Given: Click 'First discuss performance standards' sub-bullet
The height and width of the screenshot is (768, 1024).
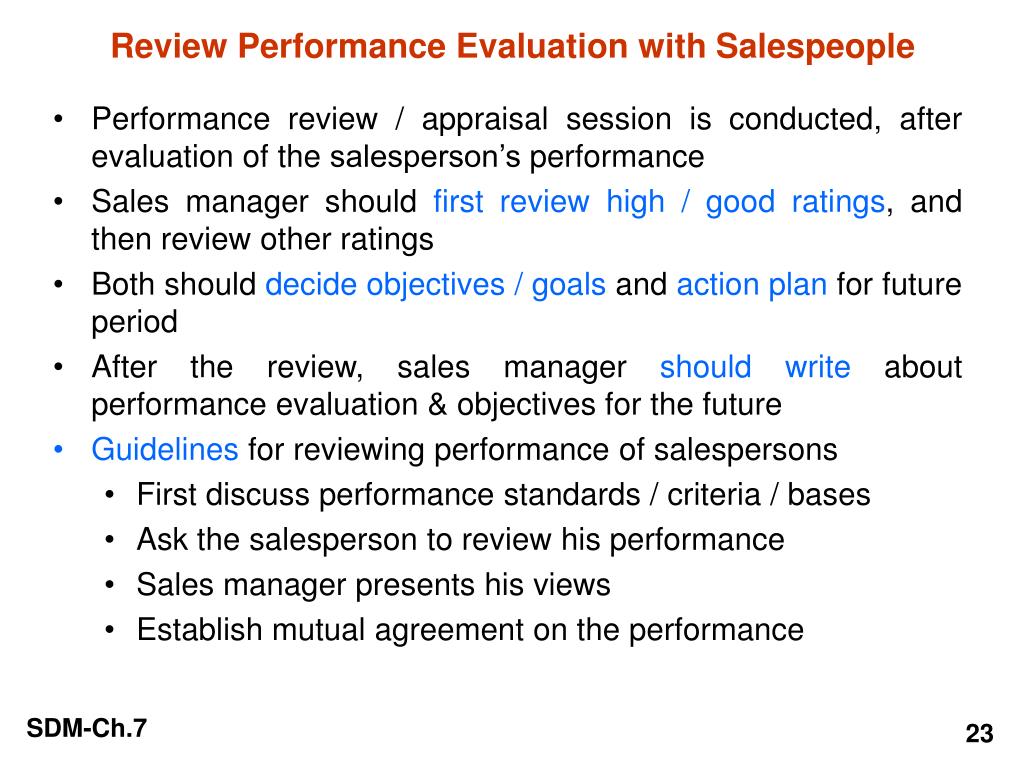Looking at the screenshot, I should point(504,495).
